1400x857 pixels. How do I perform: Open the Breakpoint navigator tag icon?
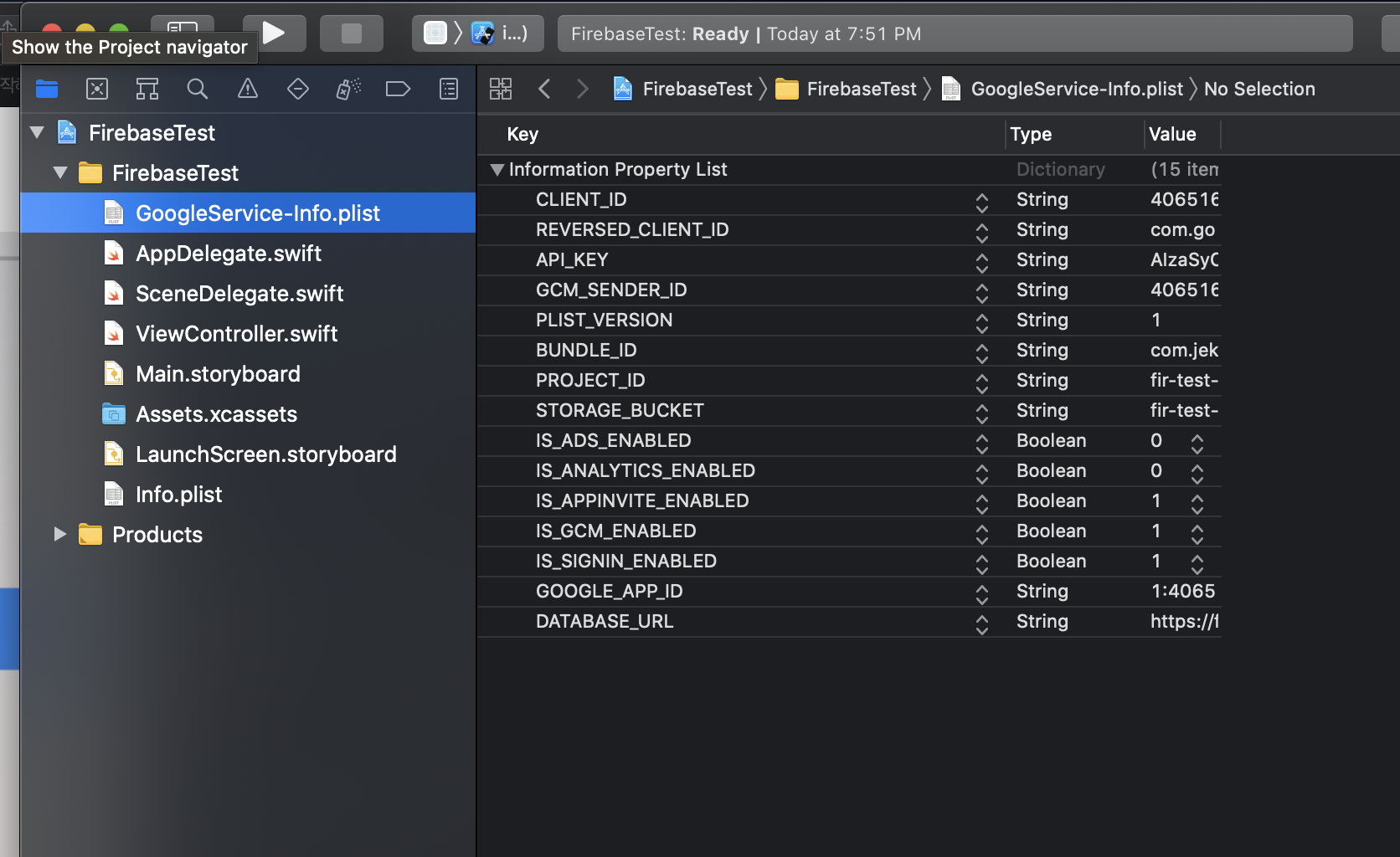click(398, 89)
